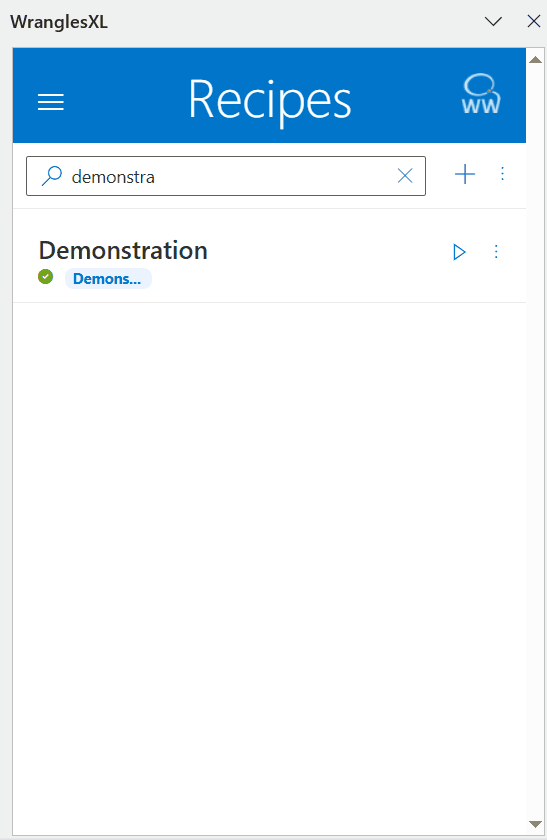Focus the search field containing "demonstra"
The height and width of the screenshot is (840, 547).
pyautogui.click(x=226, y=176)
